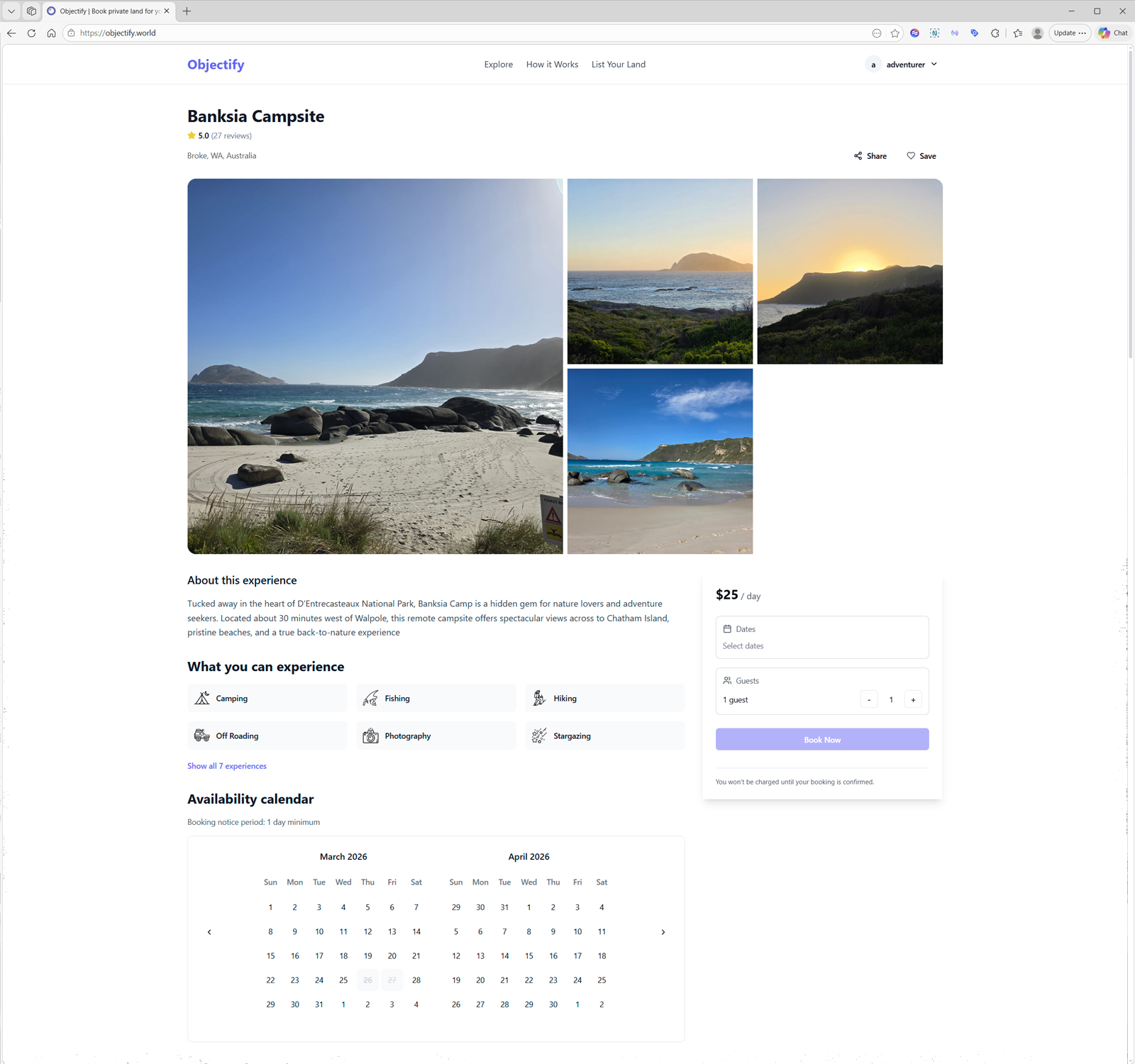Decrease guest count with minus button
The height and width of the screenshot is (1064, 1135).
click(x=869, y=699)
